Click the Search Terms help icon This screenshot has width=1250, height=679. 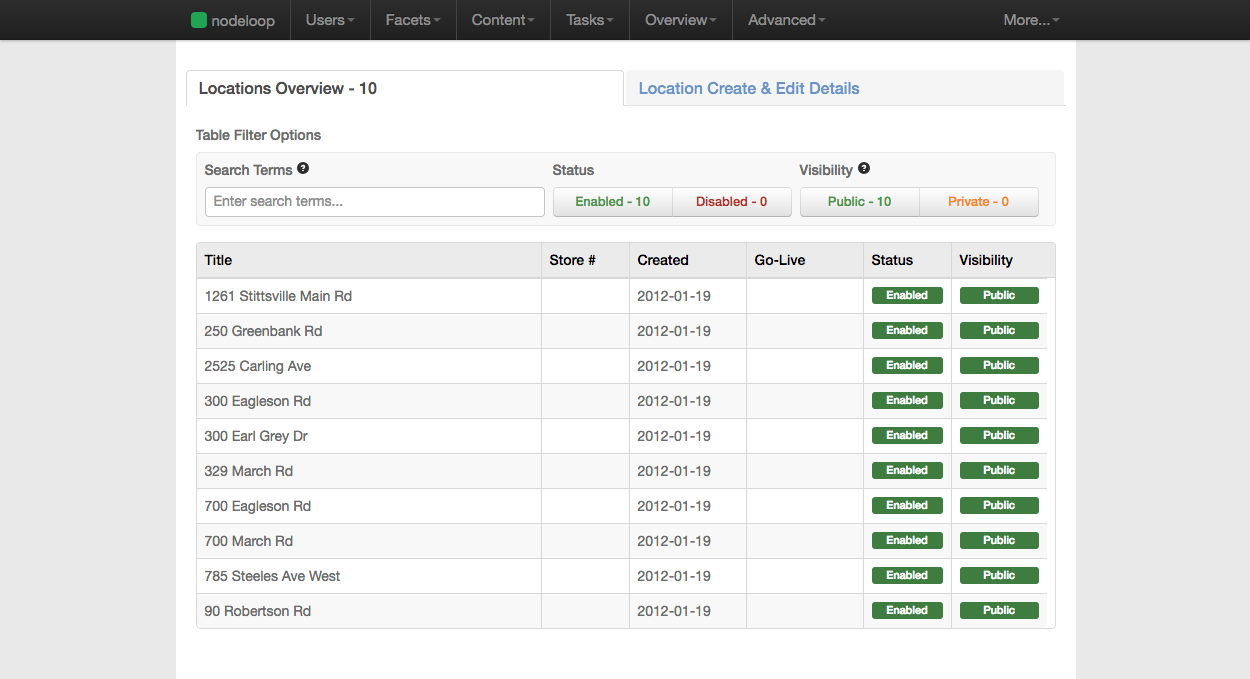[x=303, y=169]
